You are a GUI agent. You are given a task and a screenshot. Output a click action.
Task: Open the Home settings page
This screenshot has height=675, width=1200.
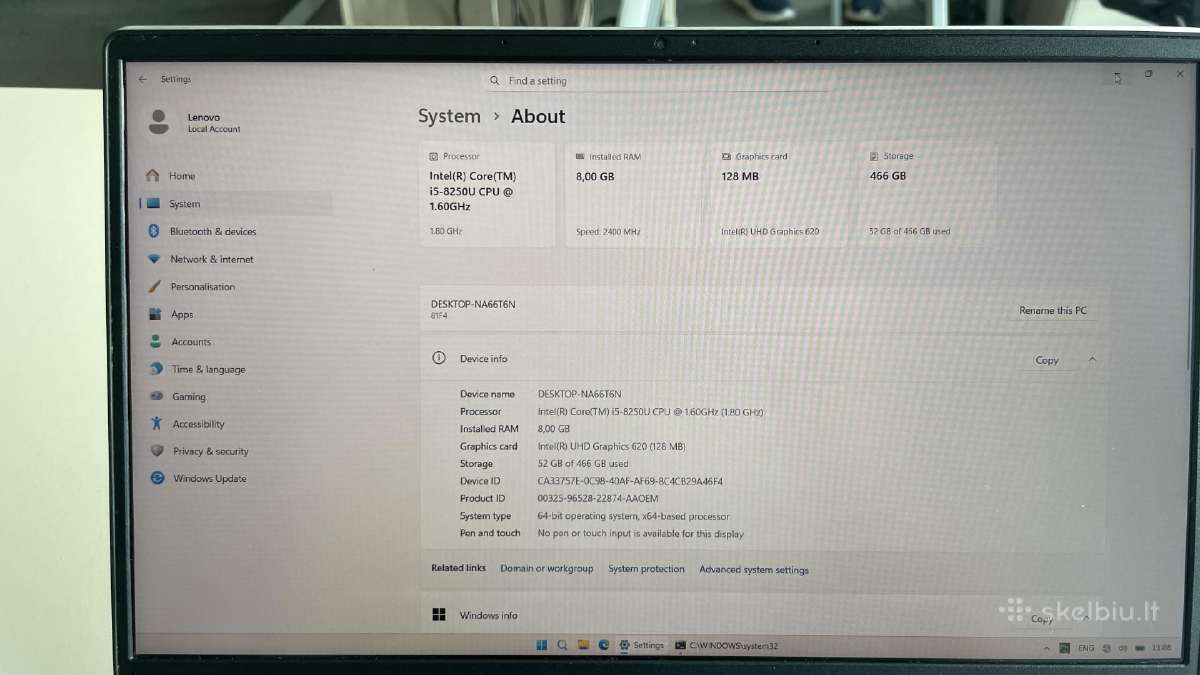[180, 176]
